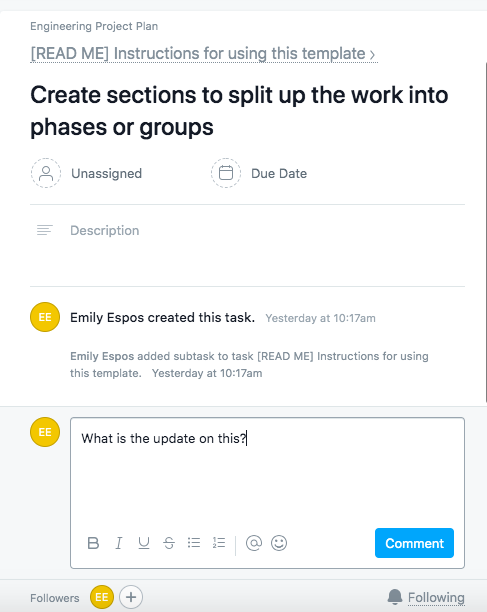Open parent task READ ME Instructions link

[198, 53]
